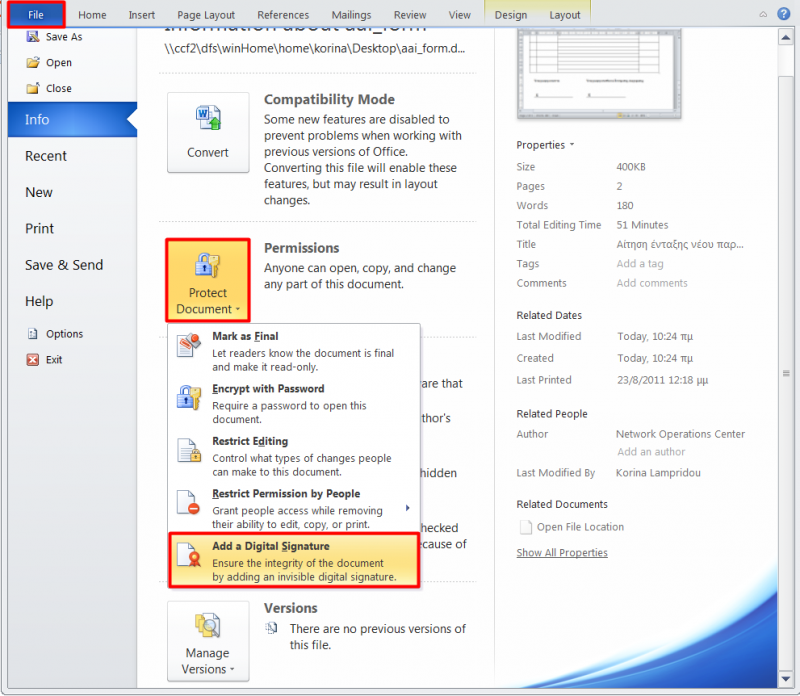Choose Add a Digital Signature entry
This screenshot has height=696, width=800.
pos(294,561)
